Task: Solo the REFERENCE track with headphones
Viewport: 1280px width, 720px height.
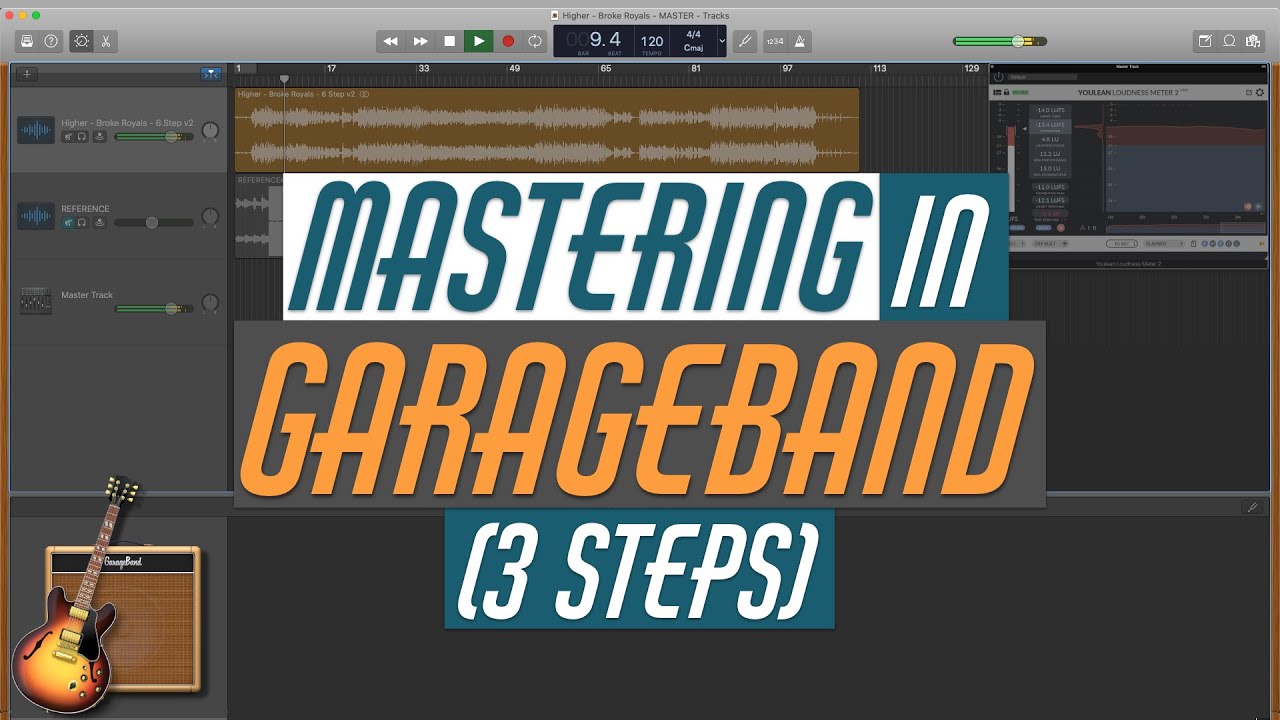Action: (x=83, y=222)
